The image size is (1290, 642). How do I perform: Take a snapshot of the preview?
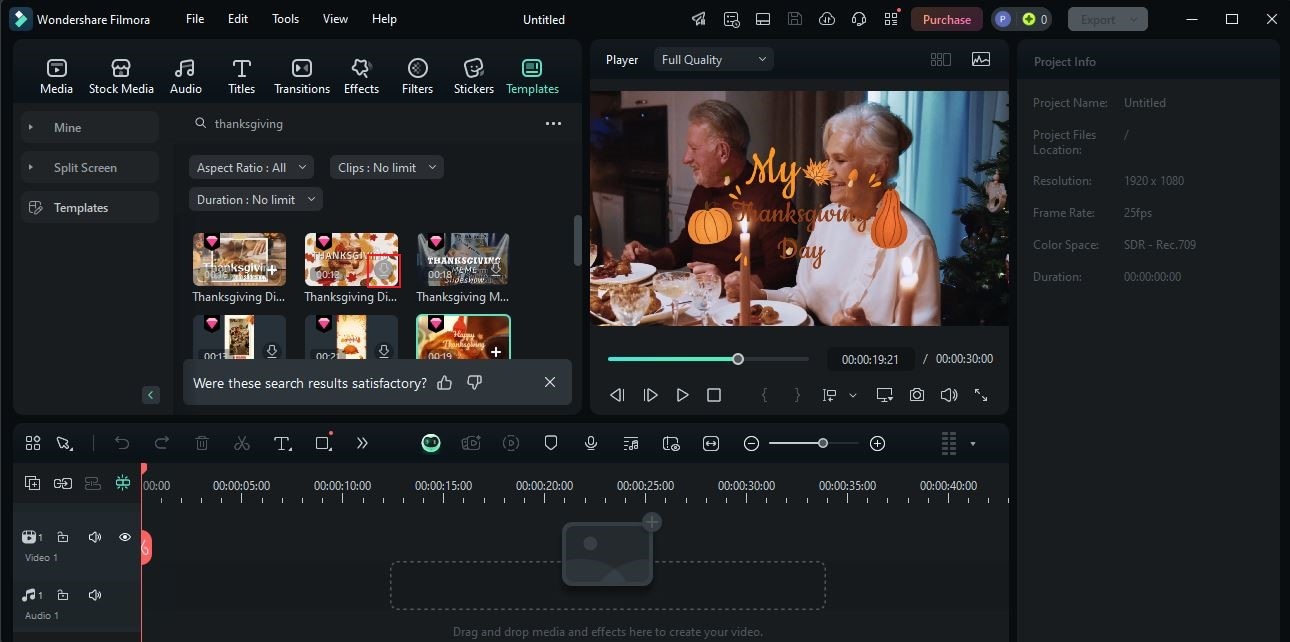917,395
